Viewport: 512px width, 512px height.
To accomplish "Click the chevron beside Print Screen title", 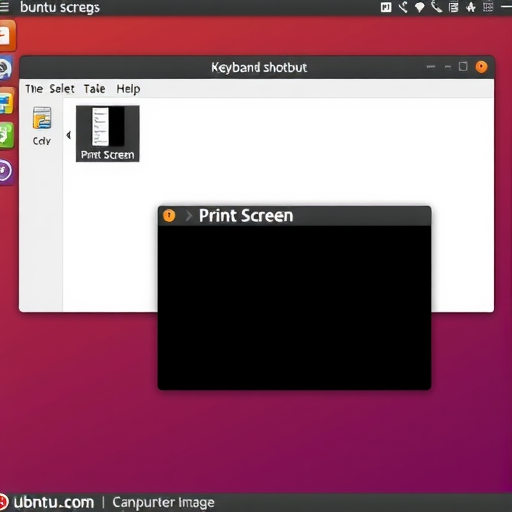I will [189, 216].
